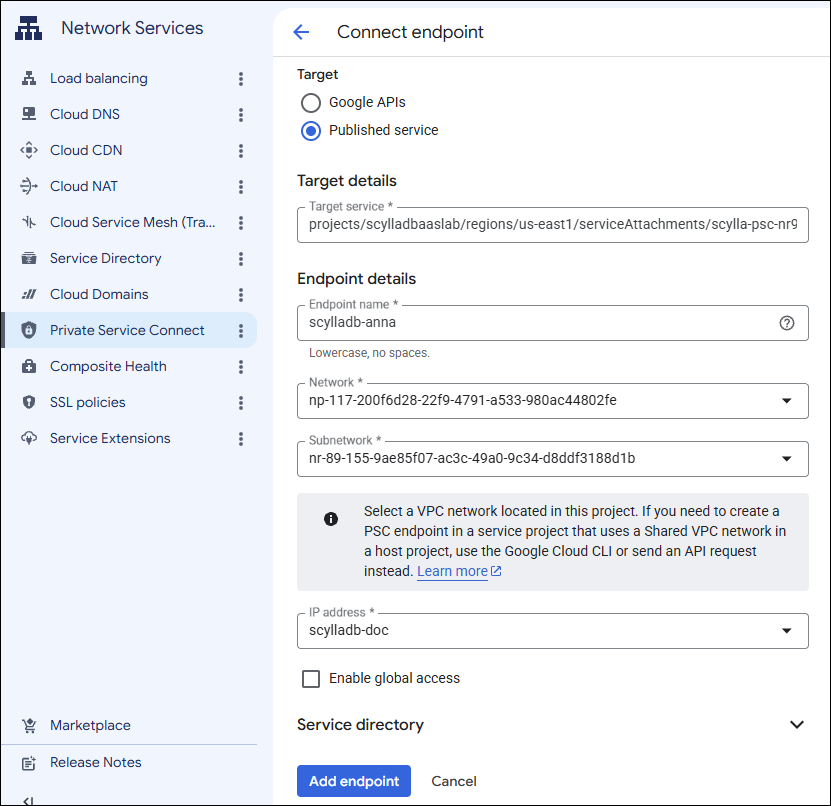Open the three-dot menu for Private Service Connect
This screenshot has width=831, height=806.
(241, 331)
